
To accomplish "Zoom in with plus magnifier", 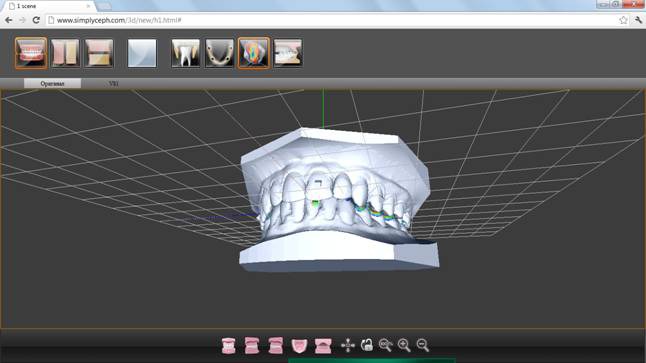I will [404, 345].
